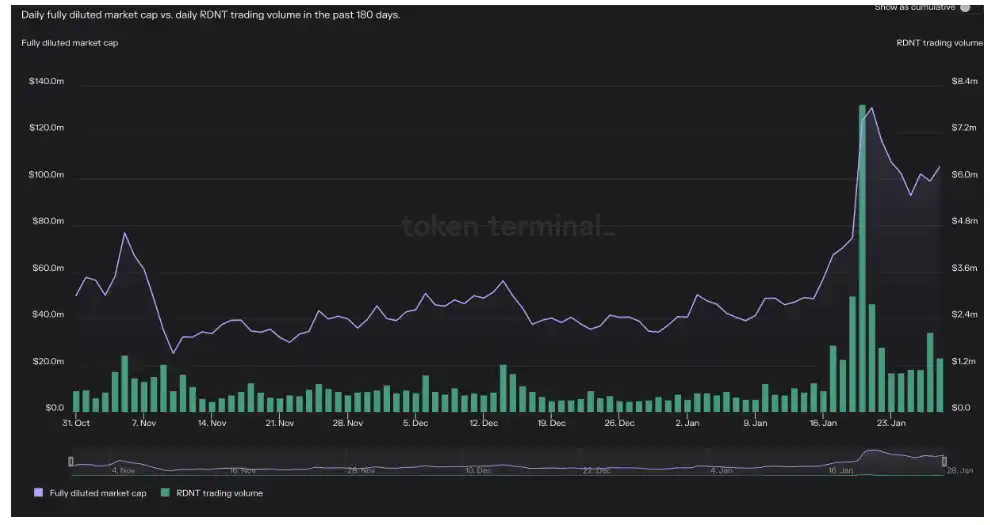Click the 9. Jan axis label
990x525 pixels.
(x=755, y=423)
